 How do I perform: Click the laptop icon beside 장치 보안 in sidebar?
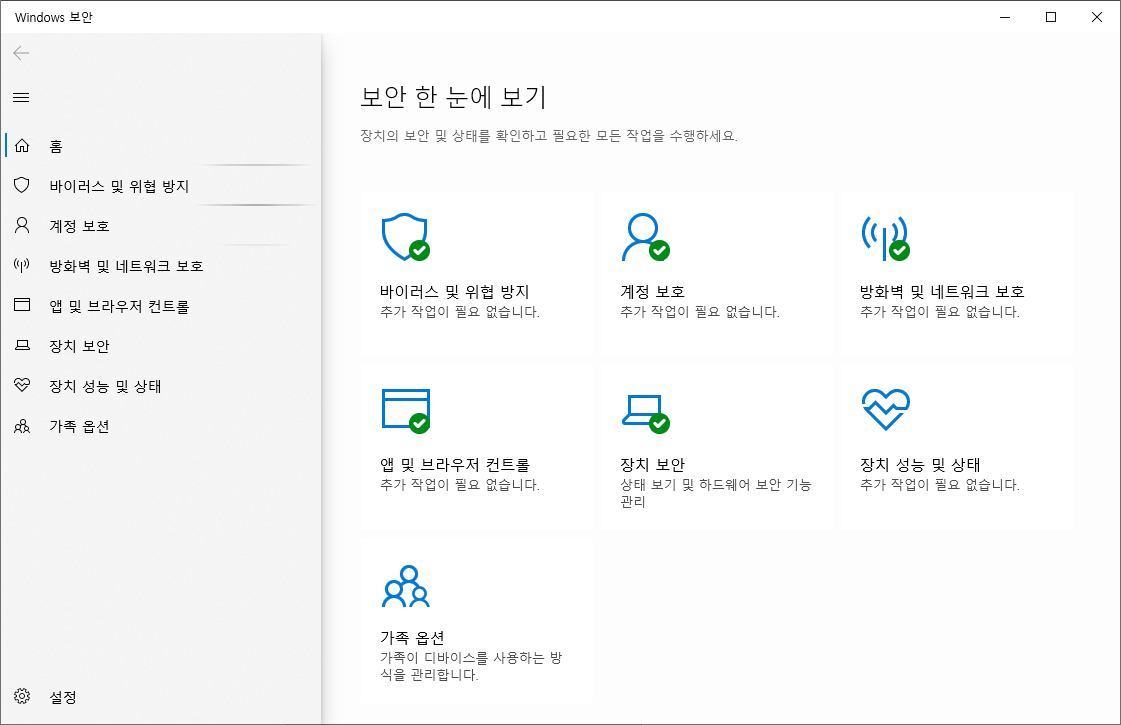point(22,345)
